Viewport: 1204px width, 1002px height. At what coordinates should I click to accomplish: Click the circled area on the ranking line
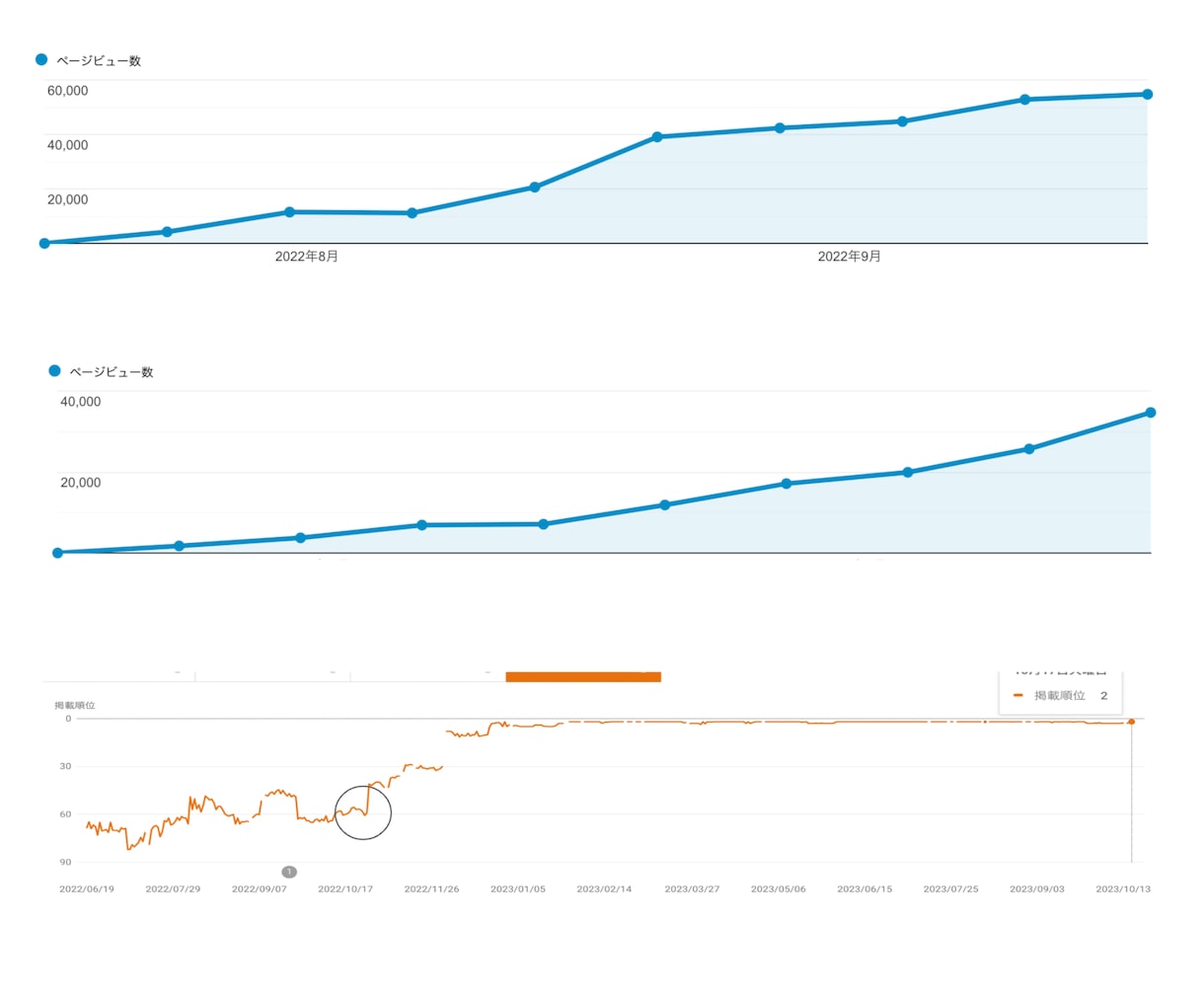363,811
